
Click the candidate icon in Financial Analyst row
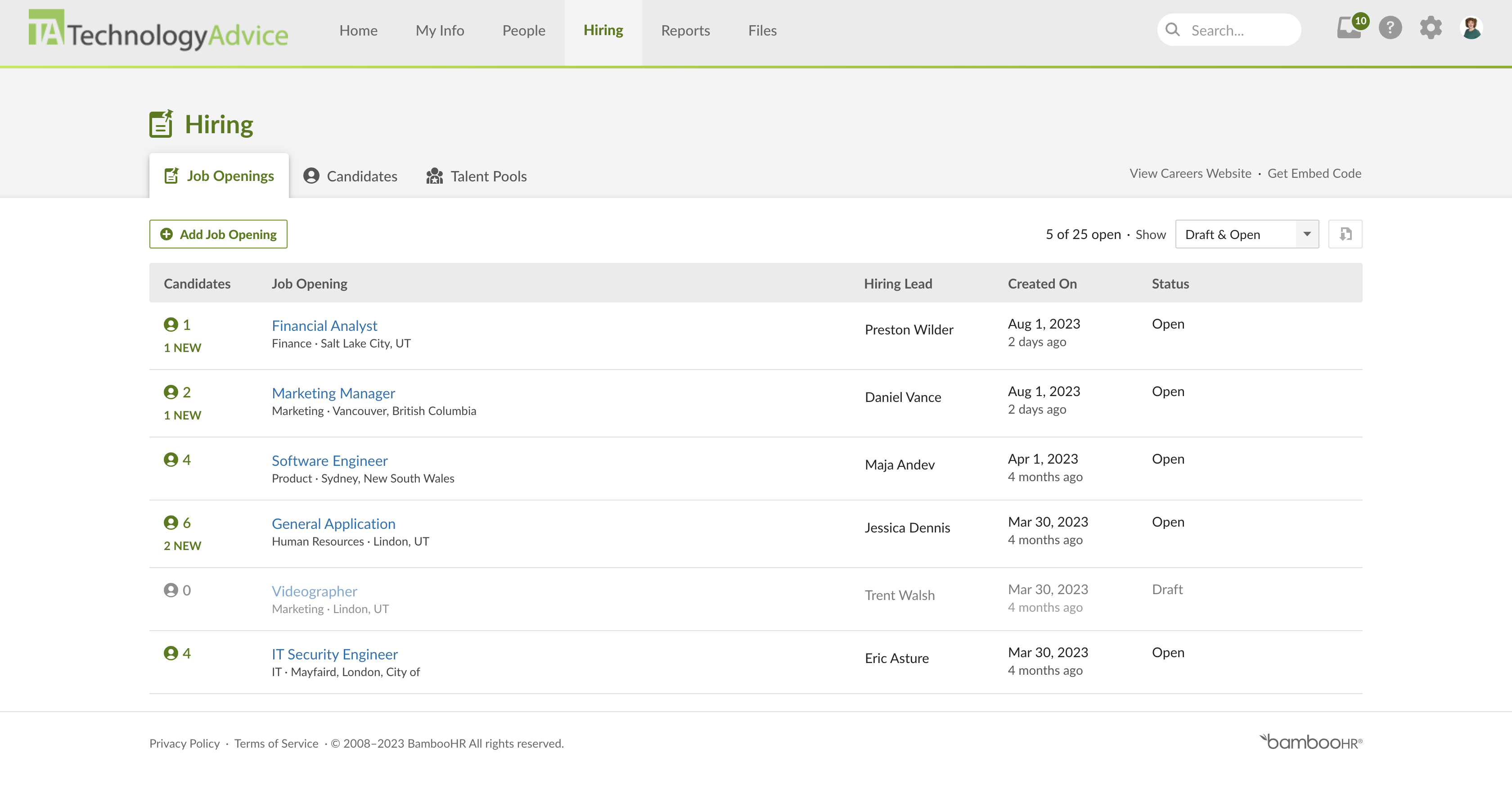(x=171, y=325)
